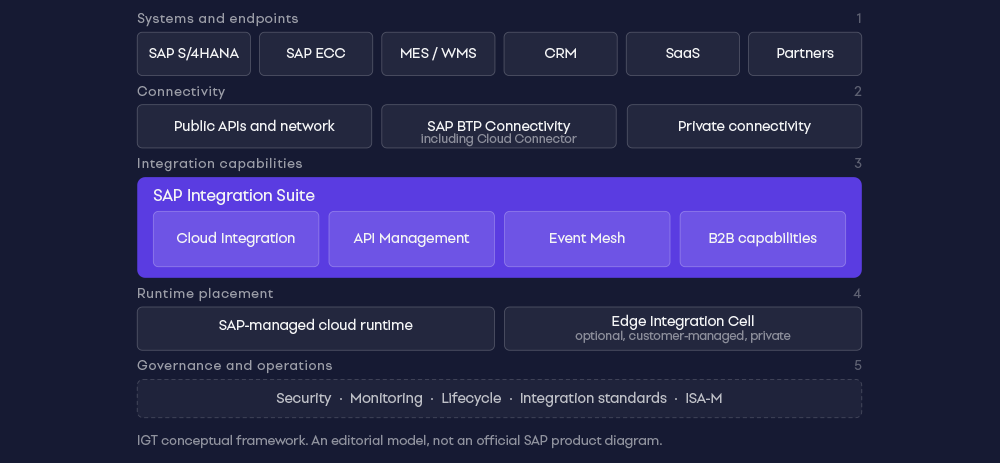Click the SAP Integration Suite heading

tap(234, 196)
